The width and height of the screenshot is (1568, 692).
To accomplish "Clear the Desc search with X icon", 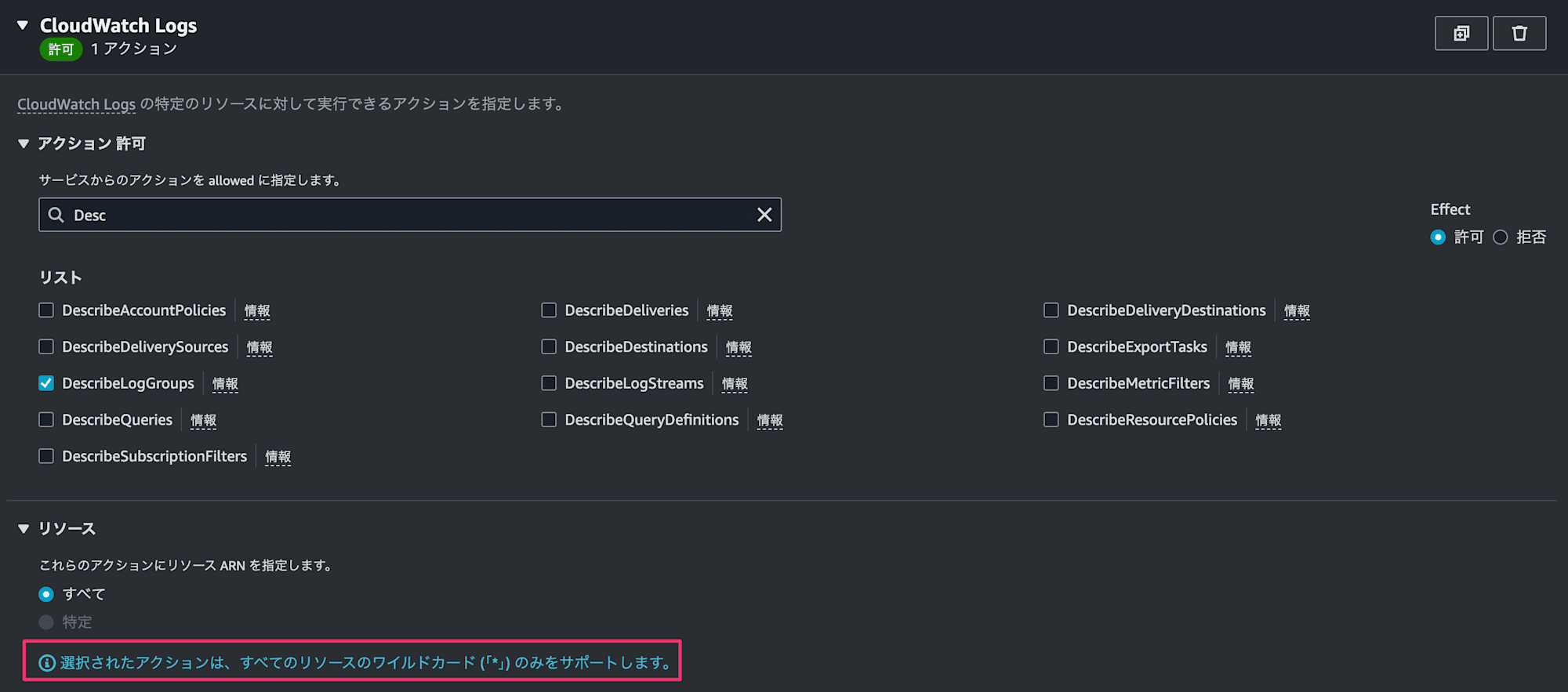I will [x=764, y=215].
